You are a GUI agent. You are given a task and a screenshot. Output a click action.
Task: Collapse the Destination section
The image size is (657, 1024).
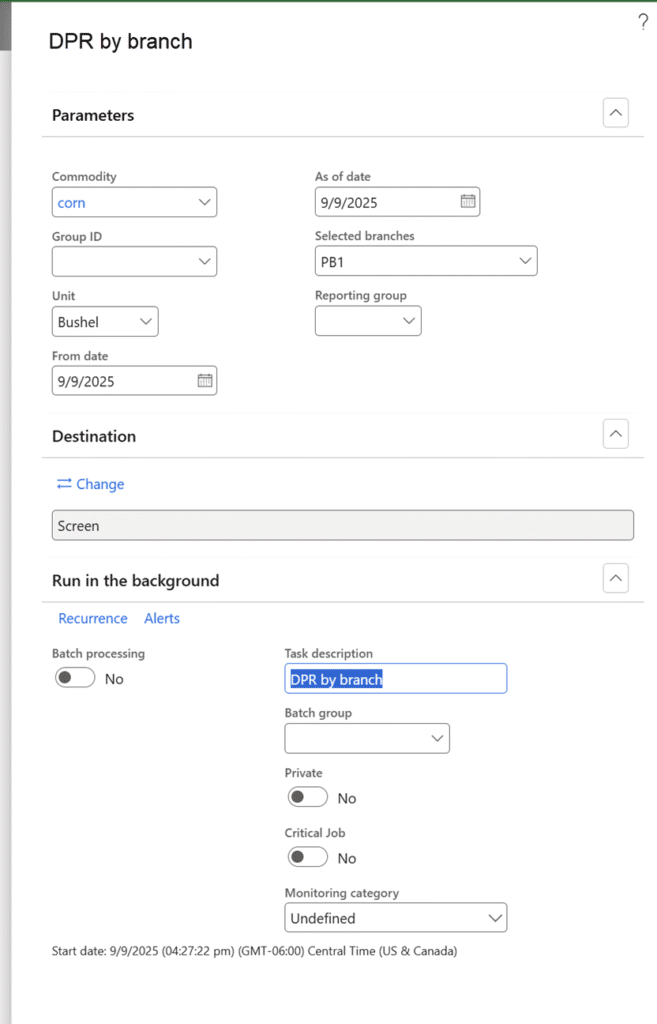616,435
